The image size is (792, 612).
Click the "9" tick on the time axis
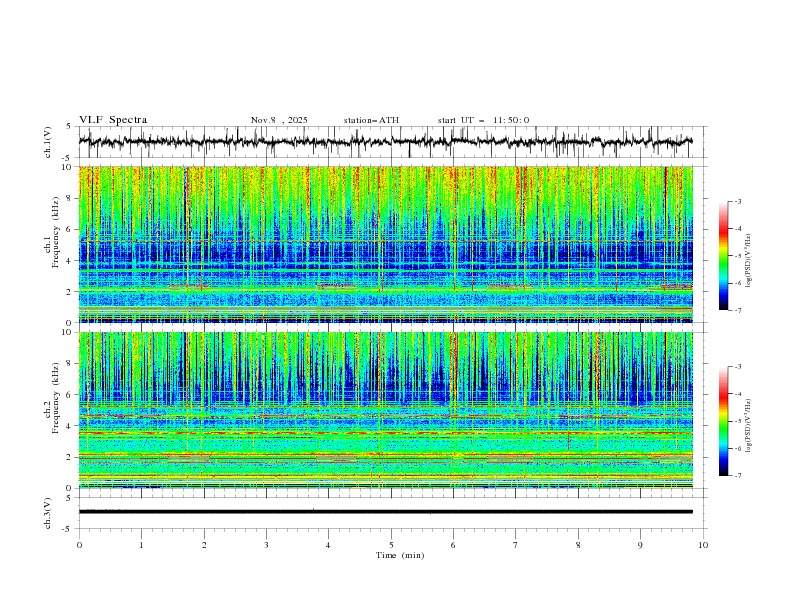[640, 545]
